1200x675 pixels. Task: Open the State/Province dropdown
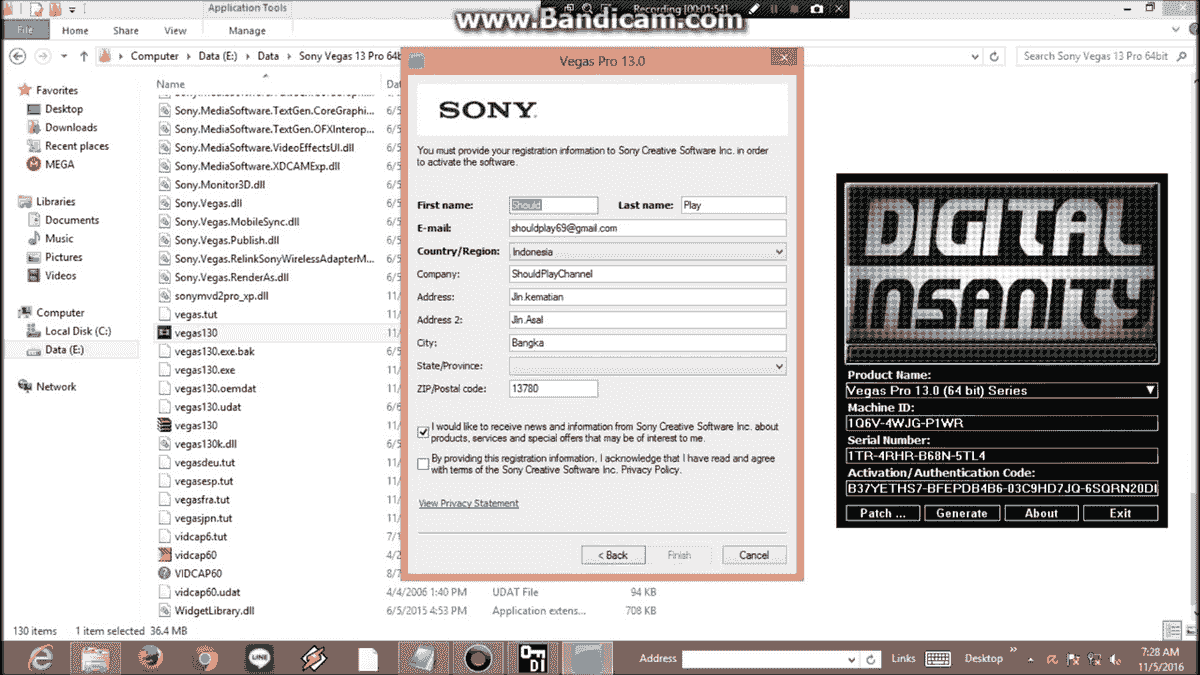(779, 366)
